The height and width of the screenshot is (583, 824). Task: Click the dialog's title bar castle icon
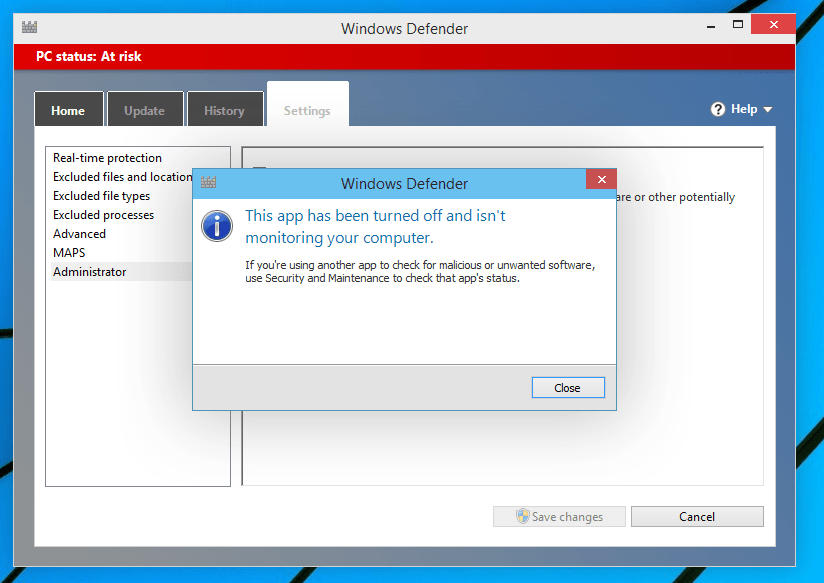pyautogui.click(x=209, y=182)
